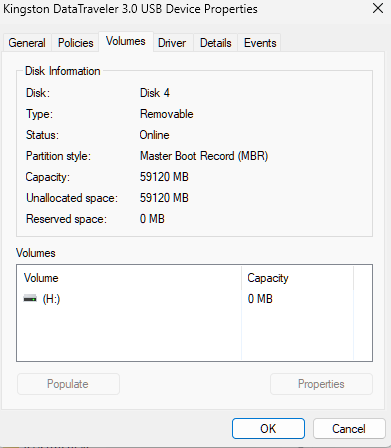Click the H: drive icon in Volumes list
Screen dimensions: 391x448
(30, 298)
